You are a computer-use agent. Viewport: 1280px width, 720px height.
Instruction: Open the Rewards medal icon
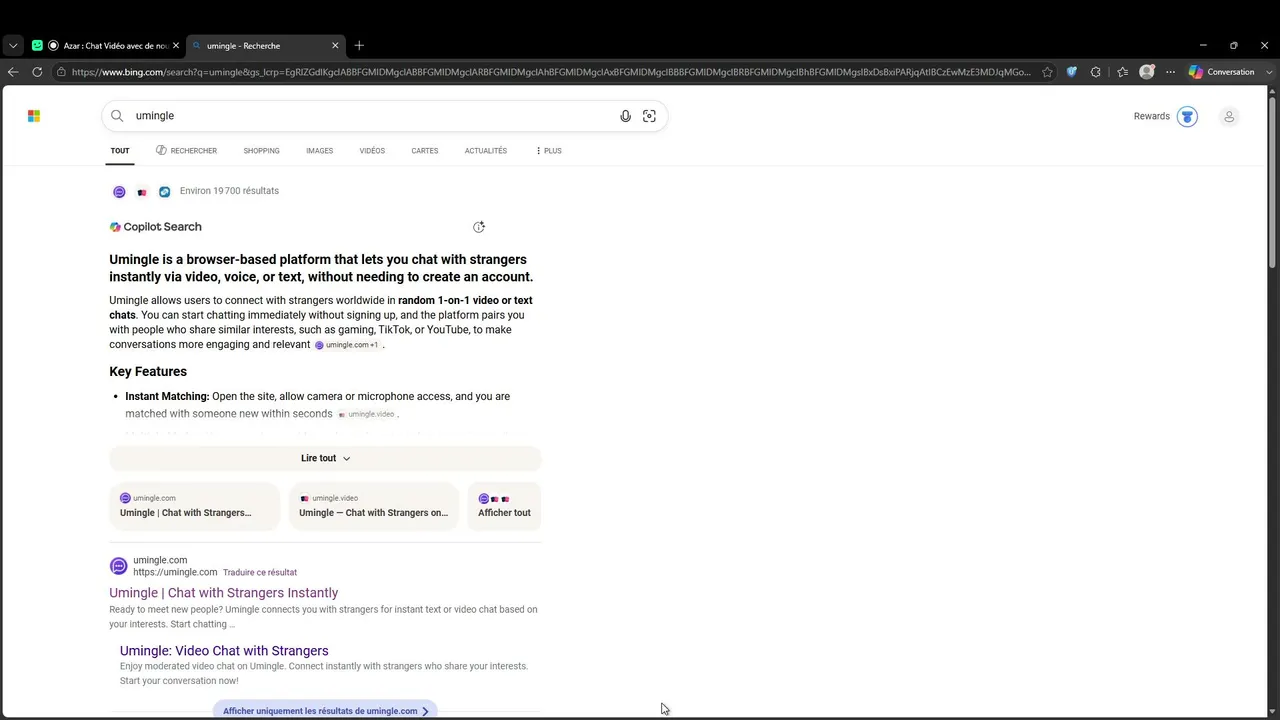point(1187,116)
